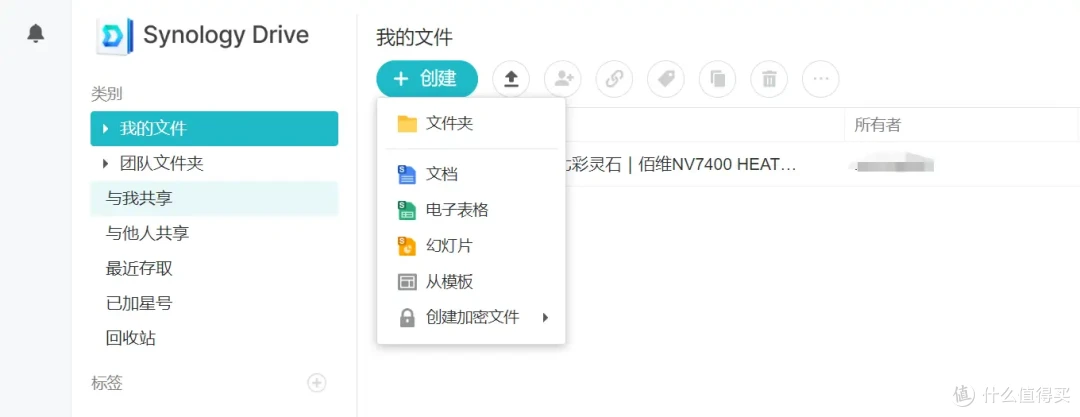Choose 文件夹 from the create menu
Screen dimensions: 1080x417
point(471,123)
